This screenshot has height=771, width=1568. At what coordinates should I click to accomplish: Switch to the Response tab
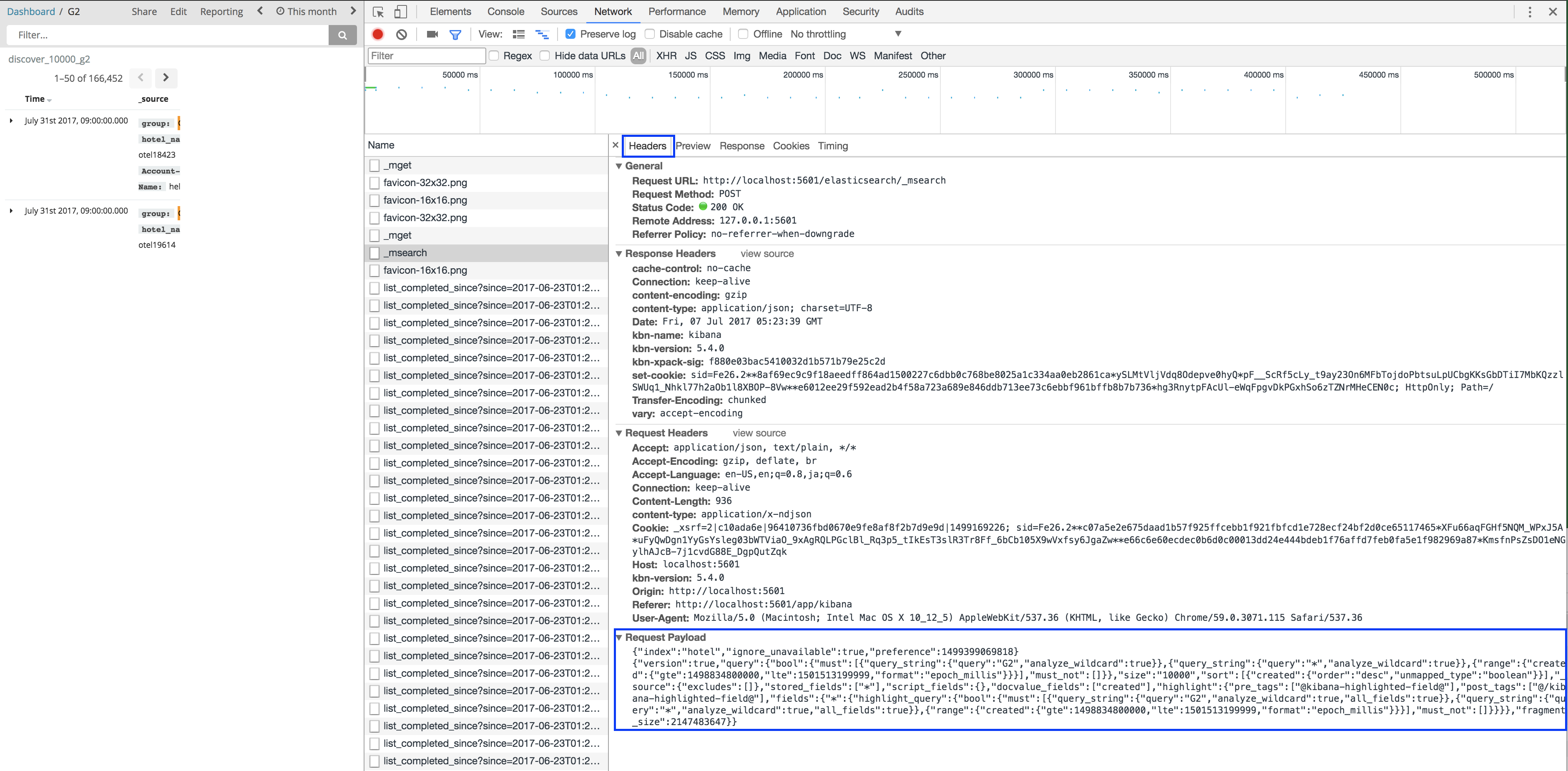pyautogui.click(x=742, y=145)
